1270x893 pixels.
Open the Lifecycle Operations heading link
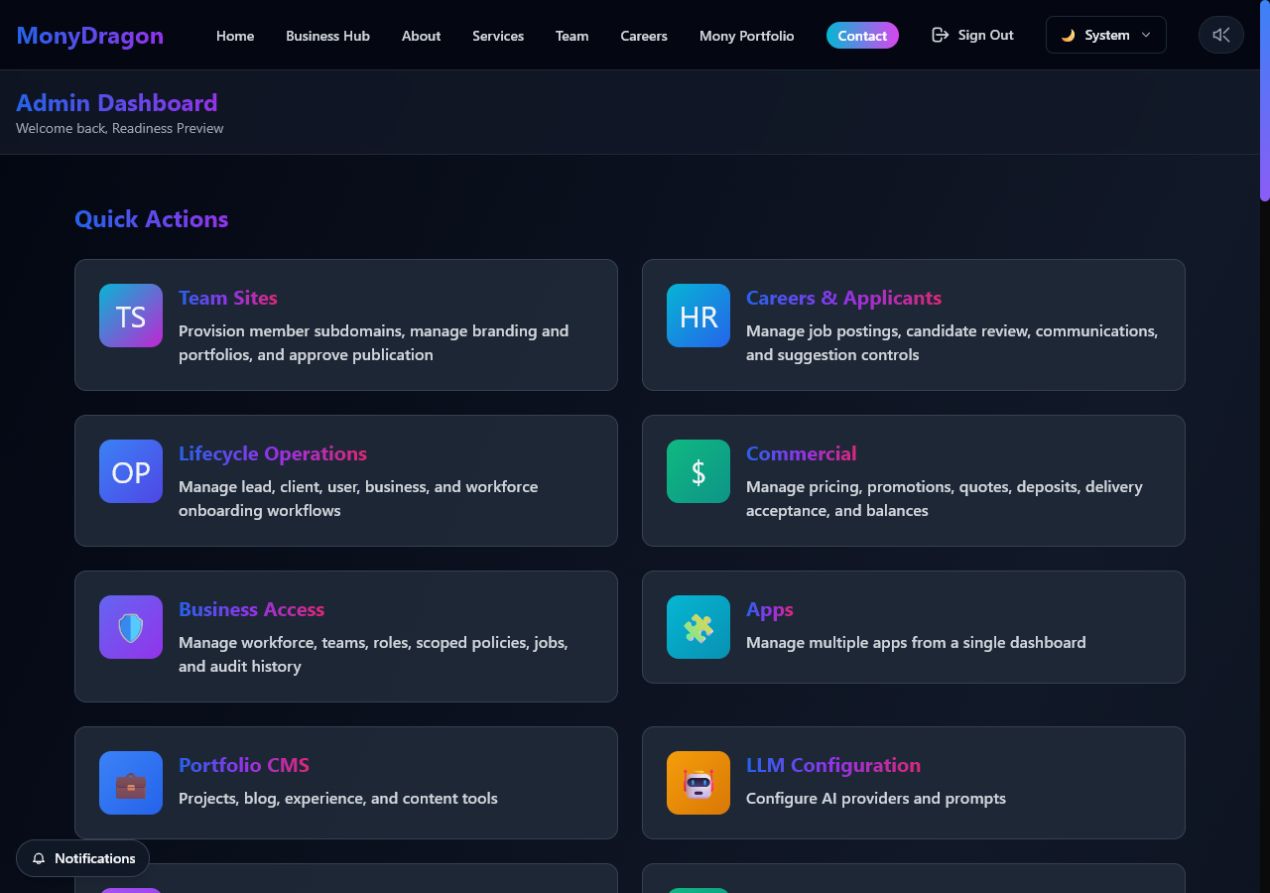click(273, 454)
